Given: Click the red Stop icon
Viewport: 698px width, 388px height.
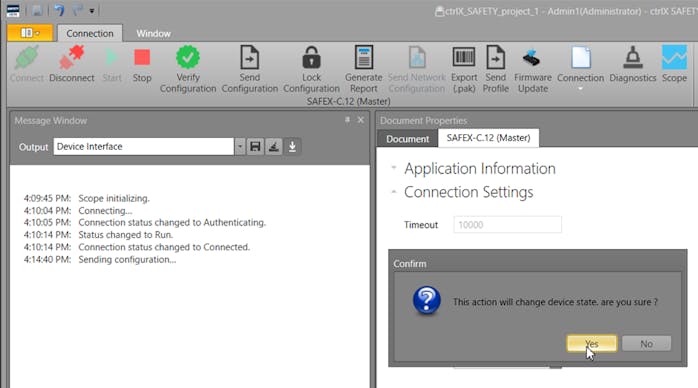Looking at the screenshot, I should [x=142, y=57].
